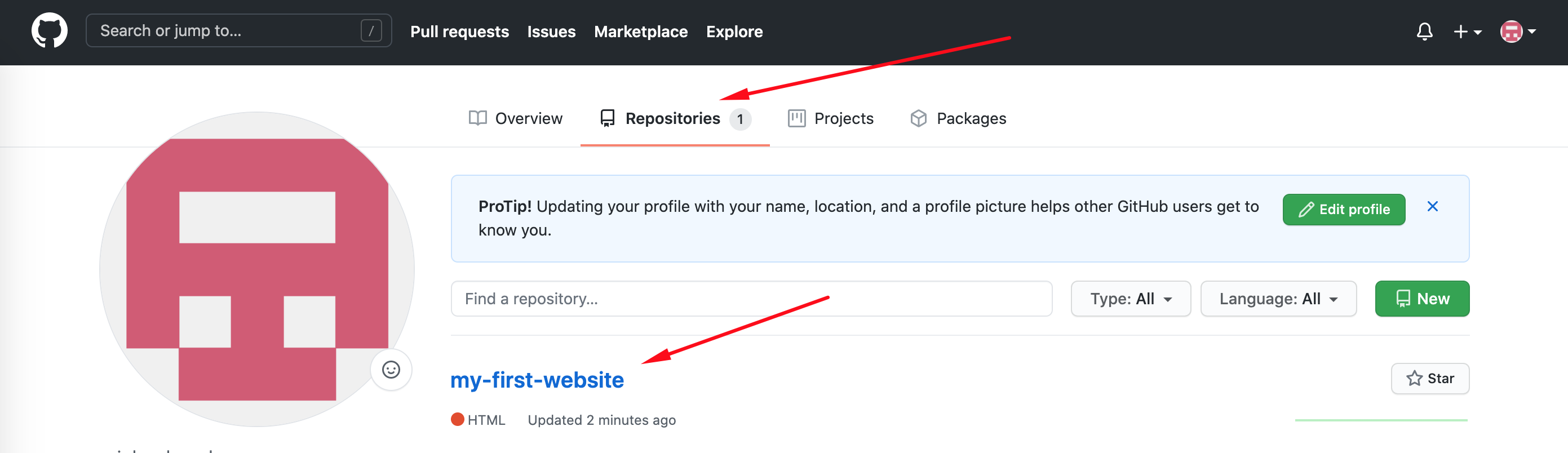Click the GitHub Octocat logo
Image resolution: width=1568 pixels, height=453 pixels.
click(49, 31)
